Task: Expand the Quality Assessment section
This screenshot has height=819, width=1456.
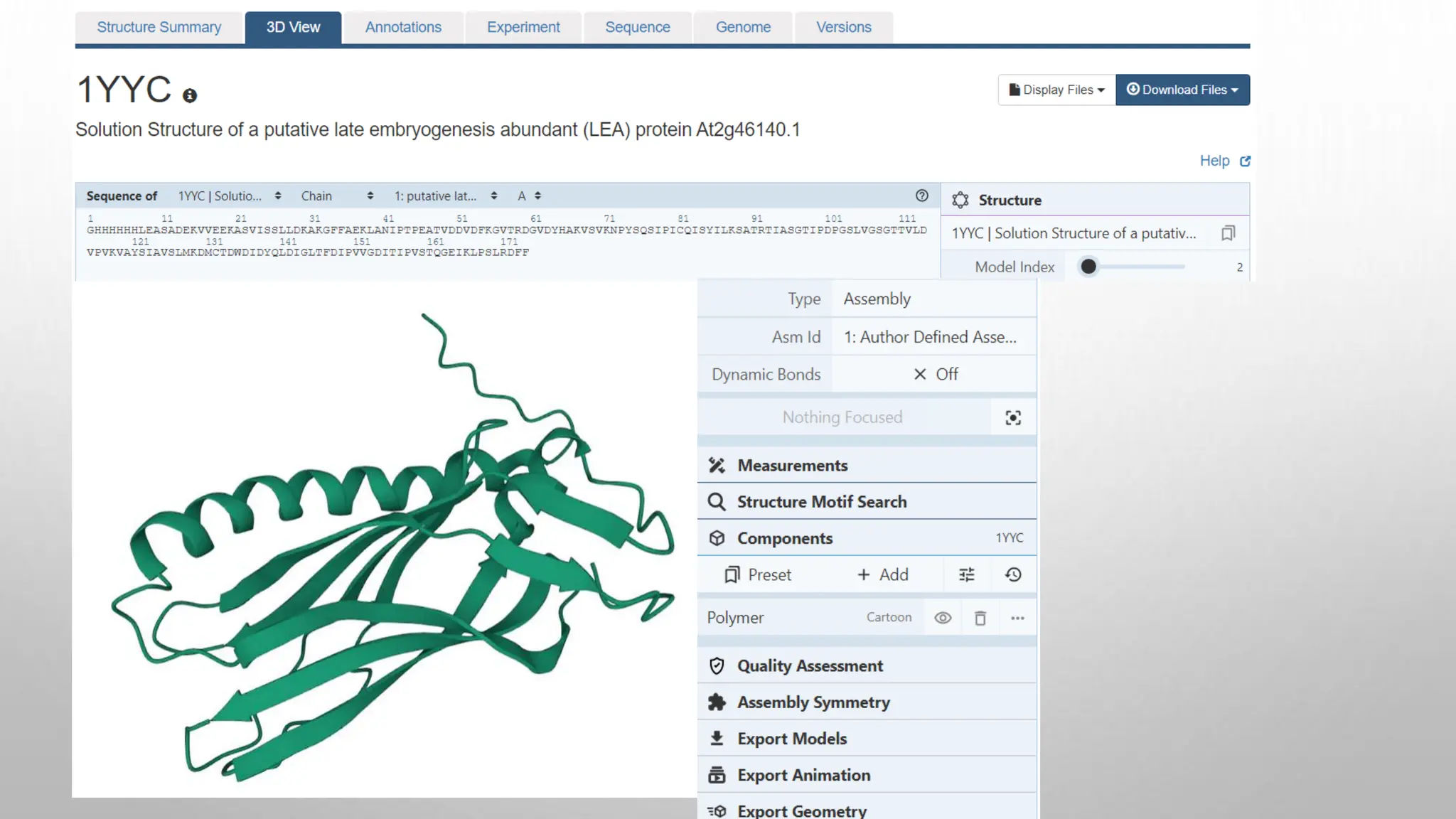Action: pyautogui.click(x=810, y=665)
